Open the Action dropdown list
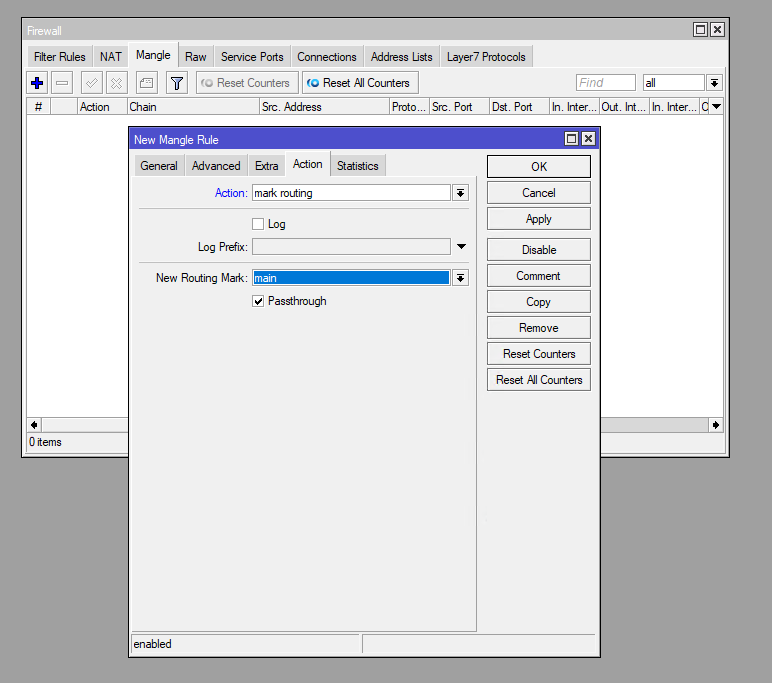Viewport: 772px width, 683px height. click(x=460, y=193)
